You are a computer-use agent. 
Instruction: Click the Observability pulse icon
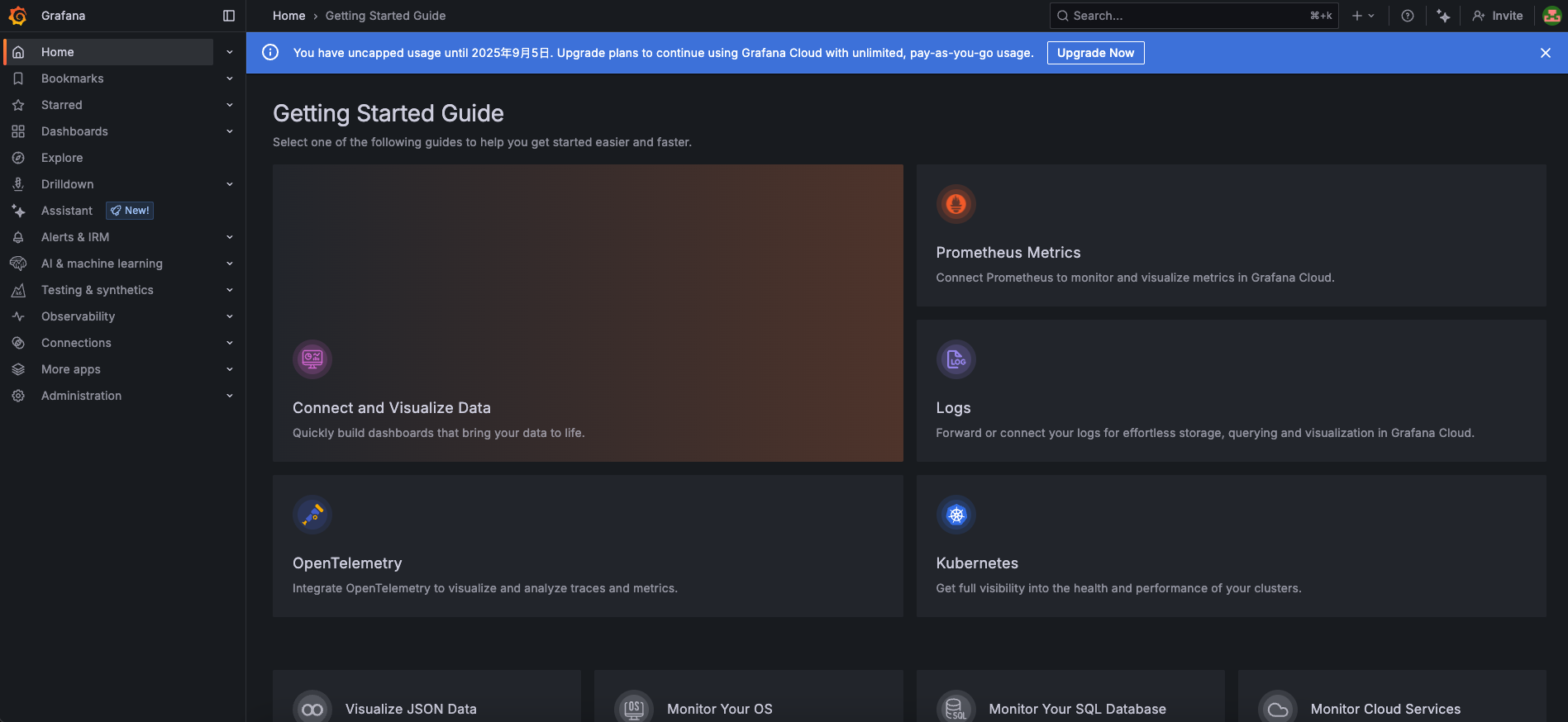click(18, 316)
